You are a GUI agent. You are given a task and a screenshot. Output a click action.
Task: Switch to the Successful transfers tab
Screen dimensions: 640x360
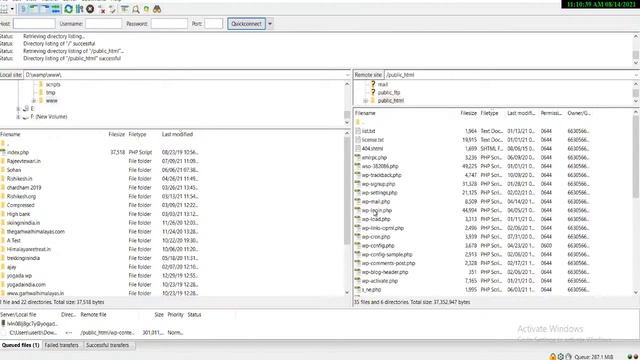pyautogui.click(x=108, y=345)
